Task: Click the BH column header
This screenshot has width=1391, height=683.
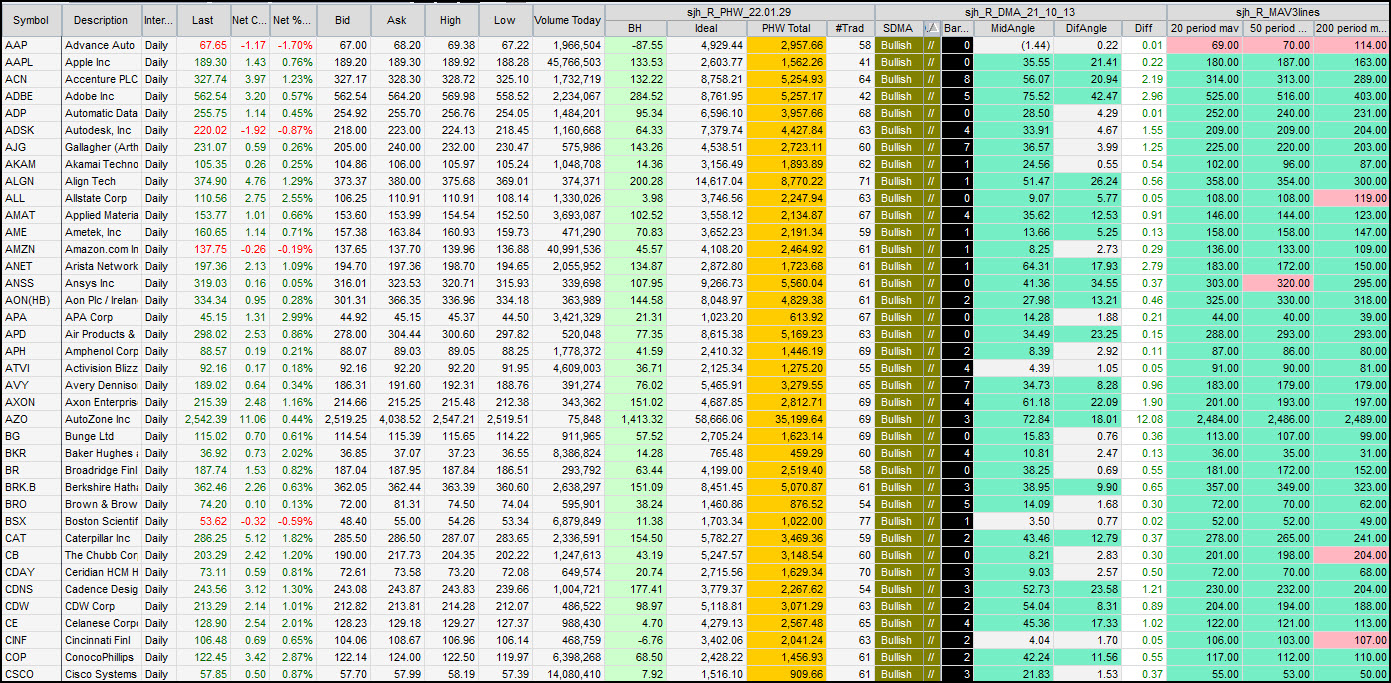Action: [635, 28]
